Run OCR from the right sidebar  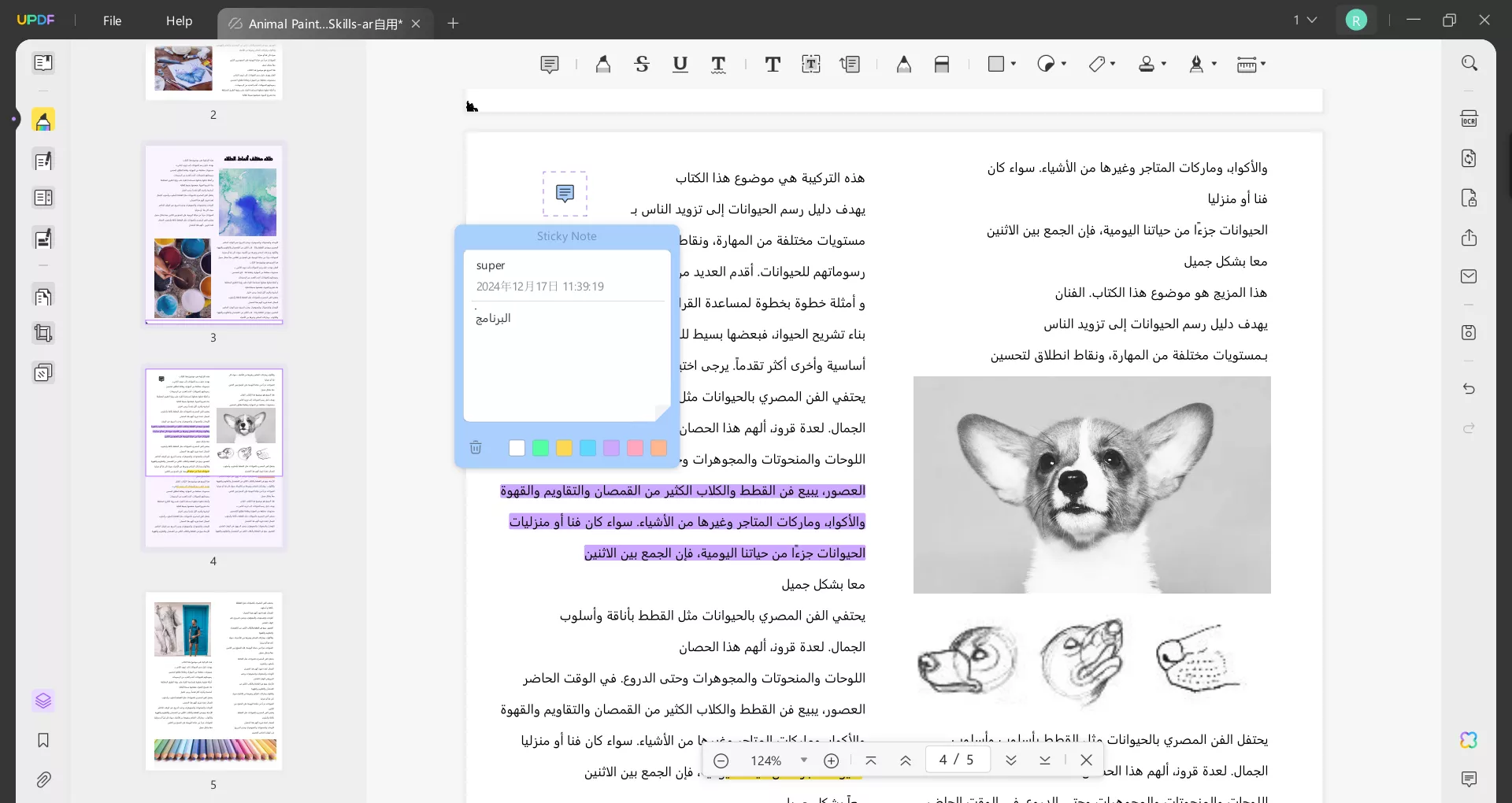point(1469,118)
